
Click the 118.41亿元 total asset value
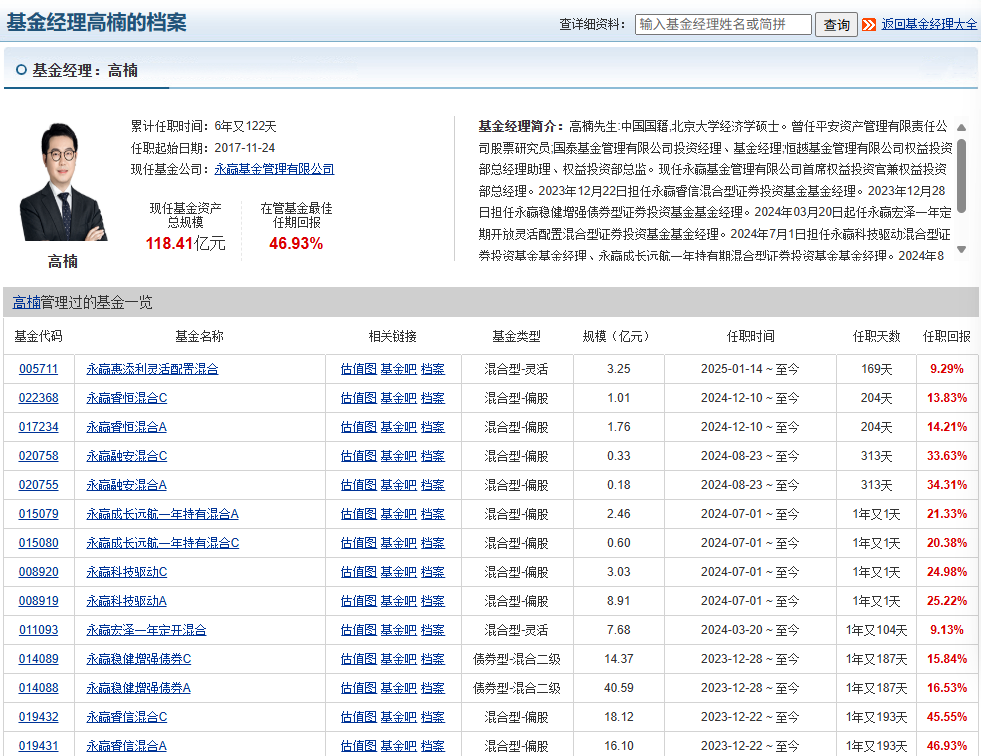tap(185, 243)
